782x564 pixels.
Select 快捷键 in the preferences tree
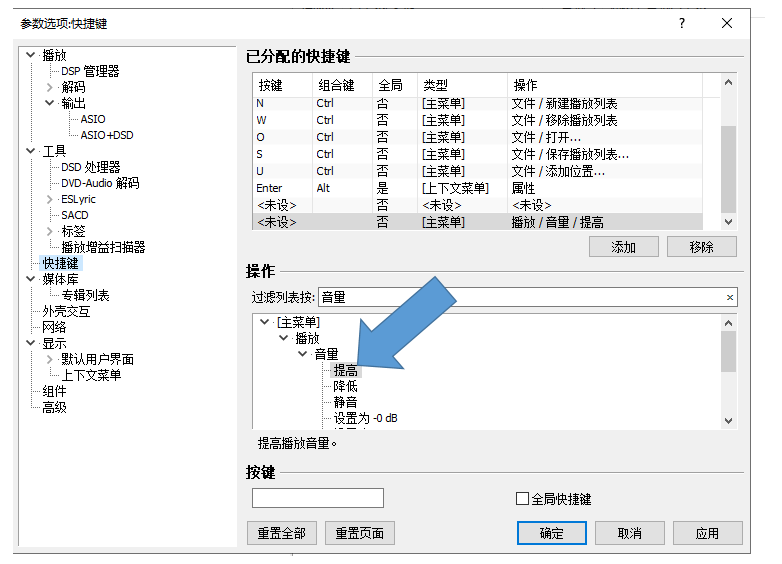[x=60, y=263]
